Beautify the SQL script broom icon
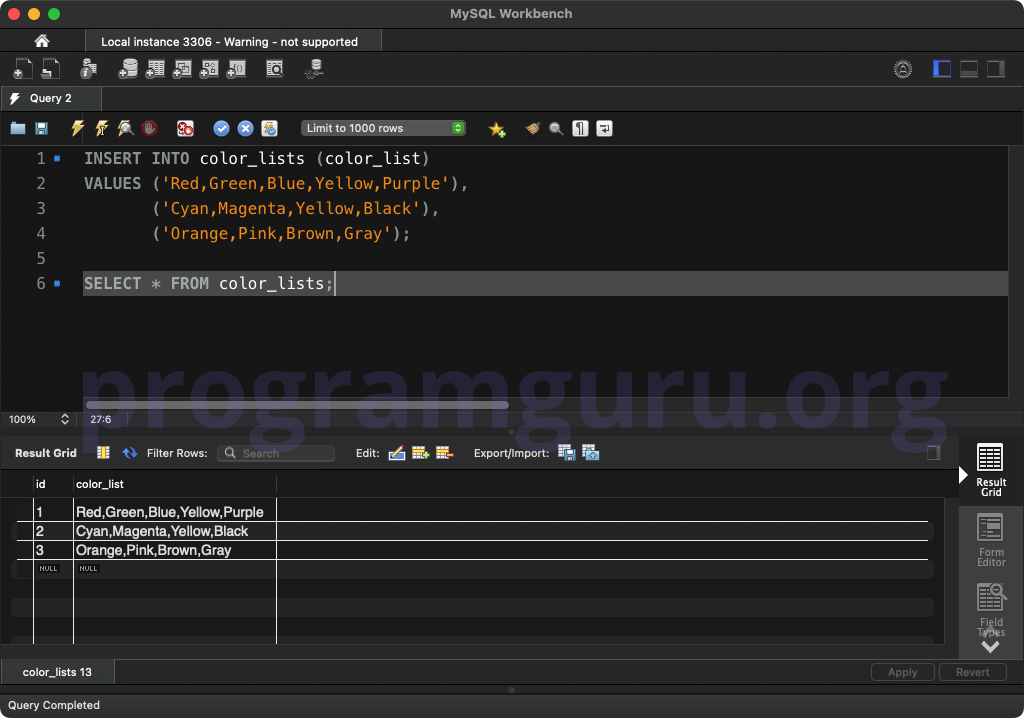The width and height of the screenshot is (1024, 718). [533, 128]
